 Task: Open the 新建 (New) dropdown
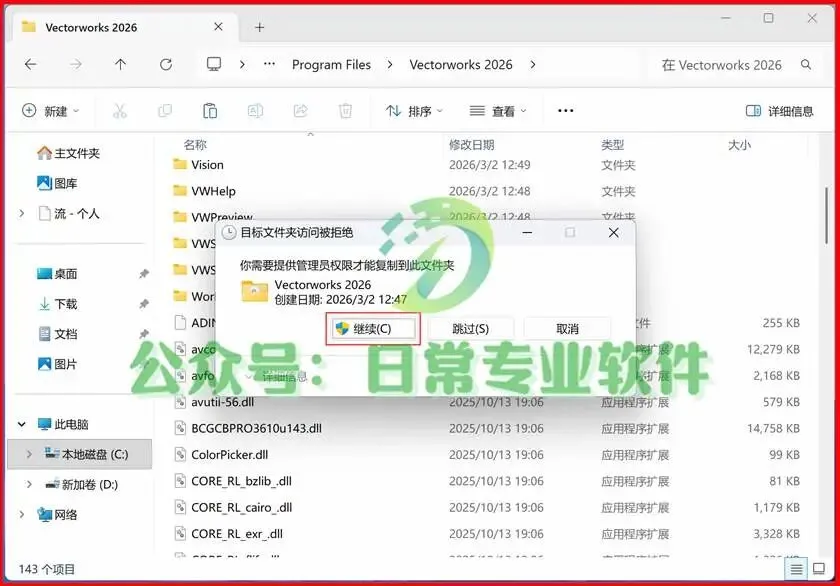coord(50,111)
